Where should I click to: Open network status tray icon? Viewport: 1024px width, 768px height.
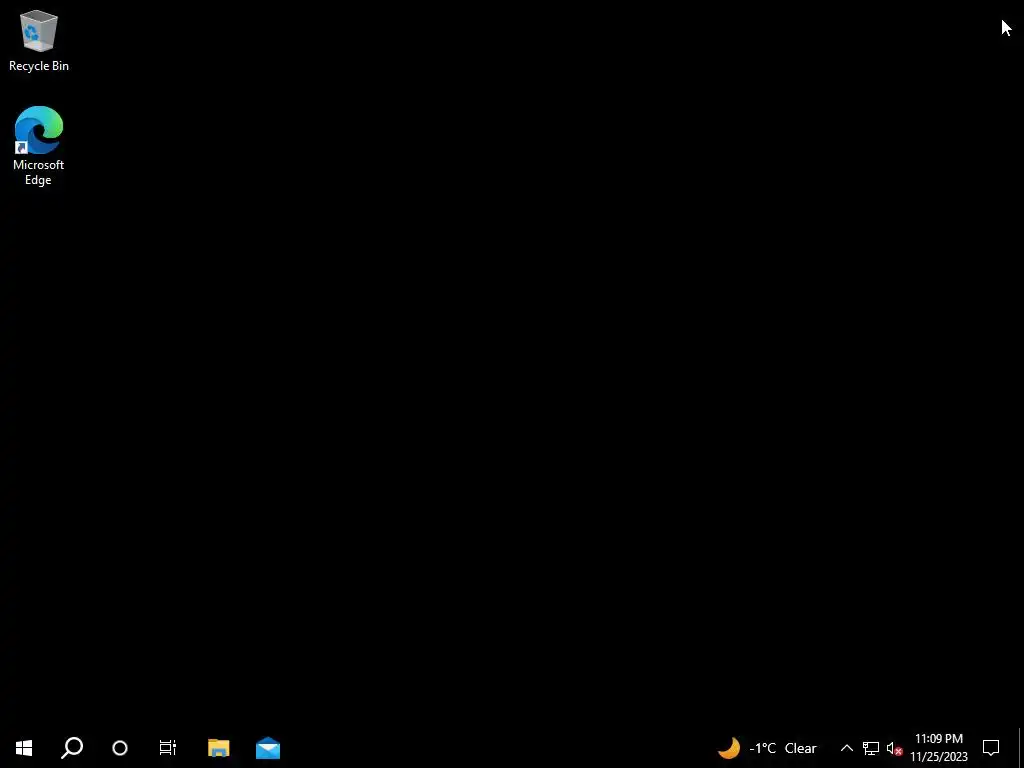871,748
